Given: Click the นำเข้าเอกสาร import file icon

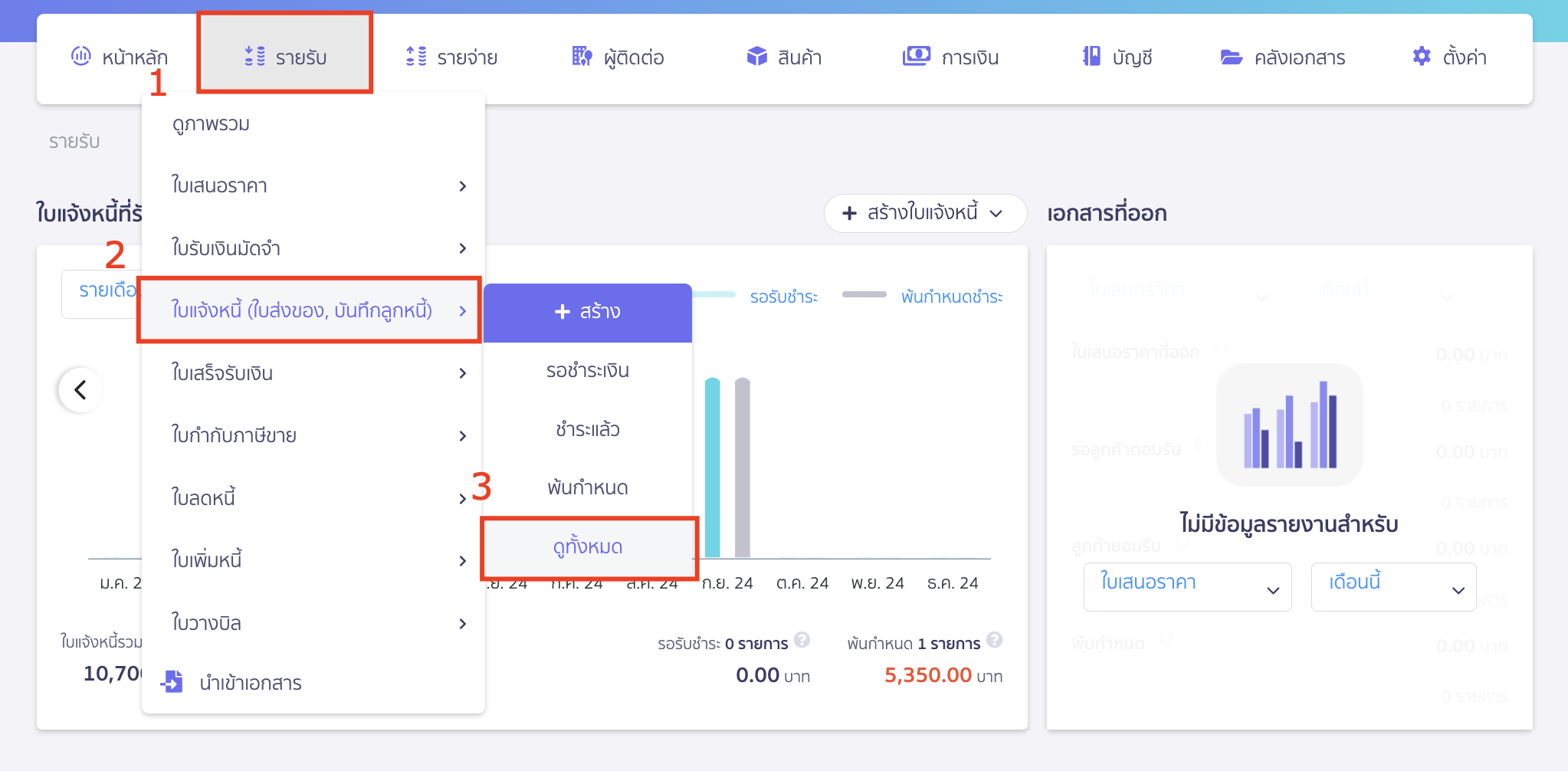Looking at the screenshot, I should click(172, 681).
